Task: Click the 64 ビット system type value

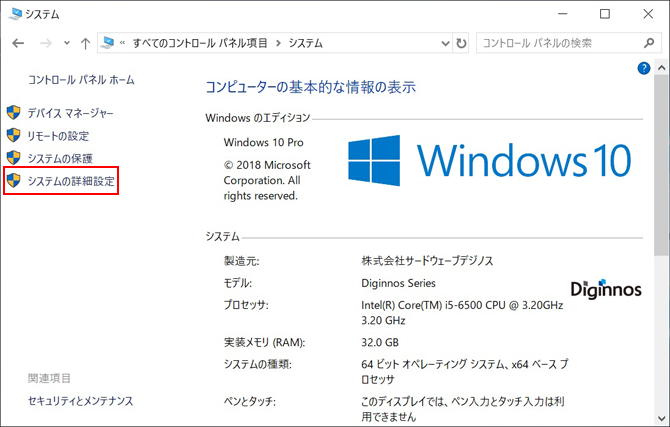Action: coord(465,372)
